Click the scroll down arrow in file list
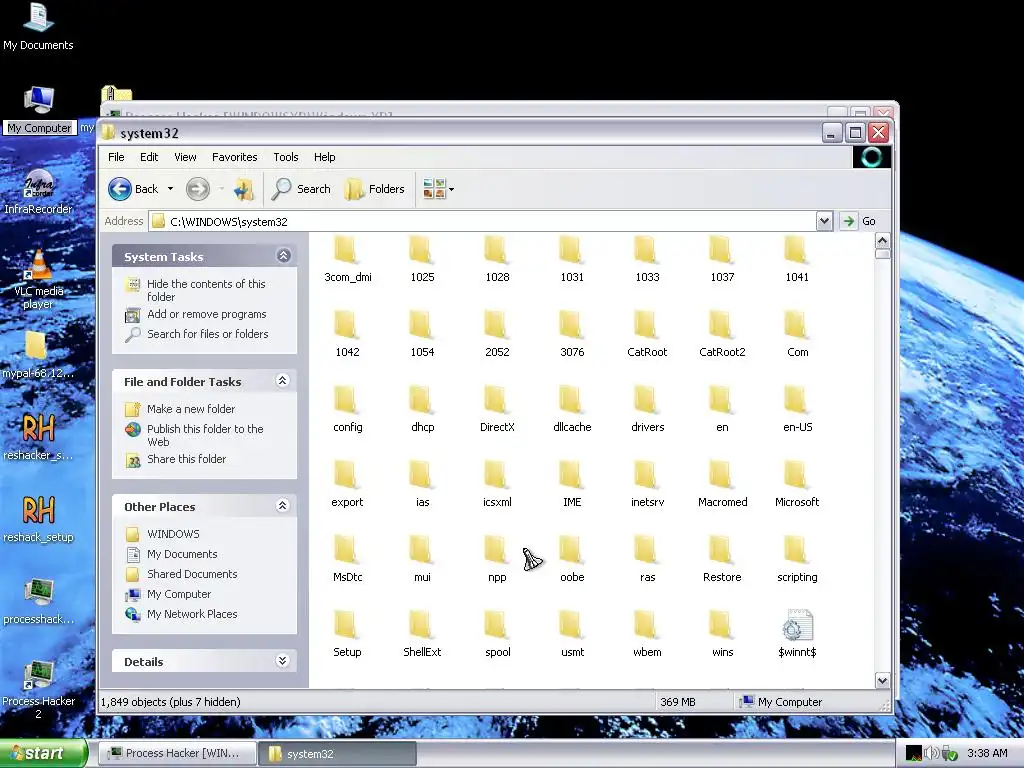 882,680
